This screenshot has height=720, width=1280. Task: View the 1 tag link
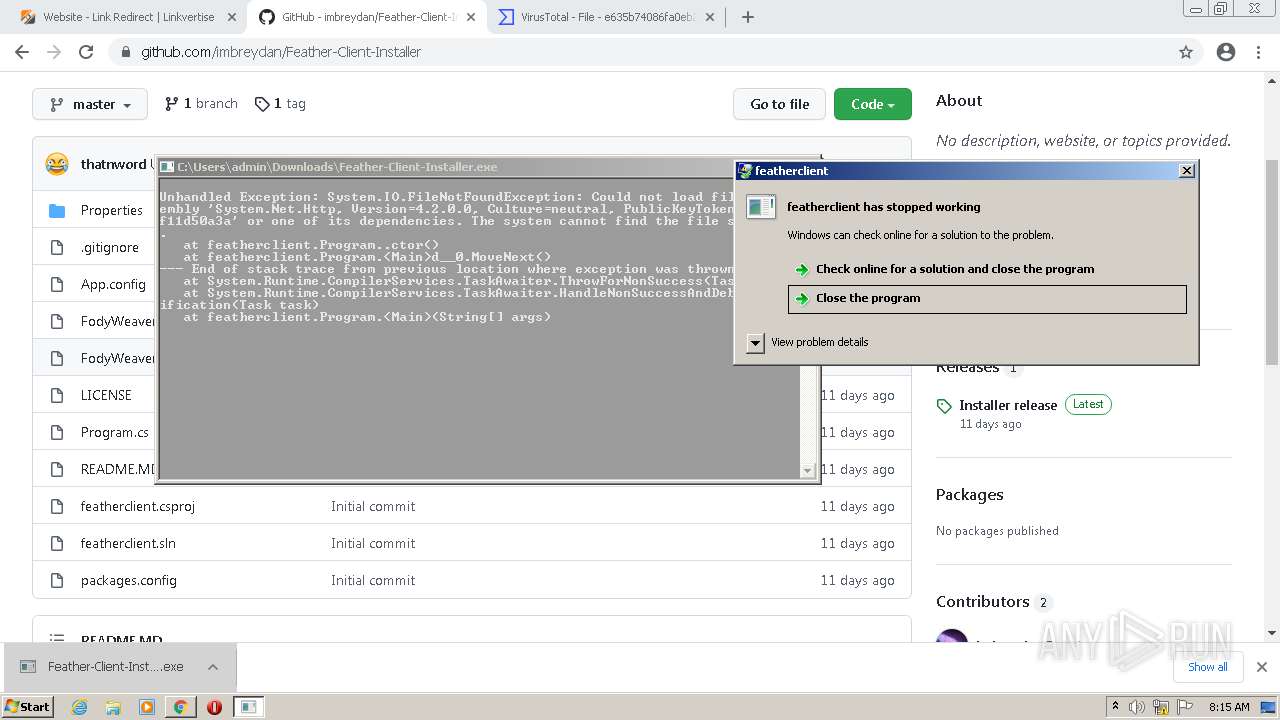tap(280, 103)
